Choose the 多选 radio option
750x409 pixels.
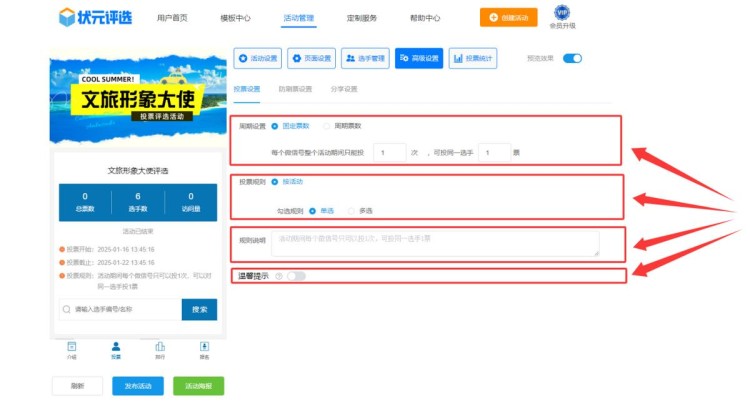pos(351,211)
